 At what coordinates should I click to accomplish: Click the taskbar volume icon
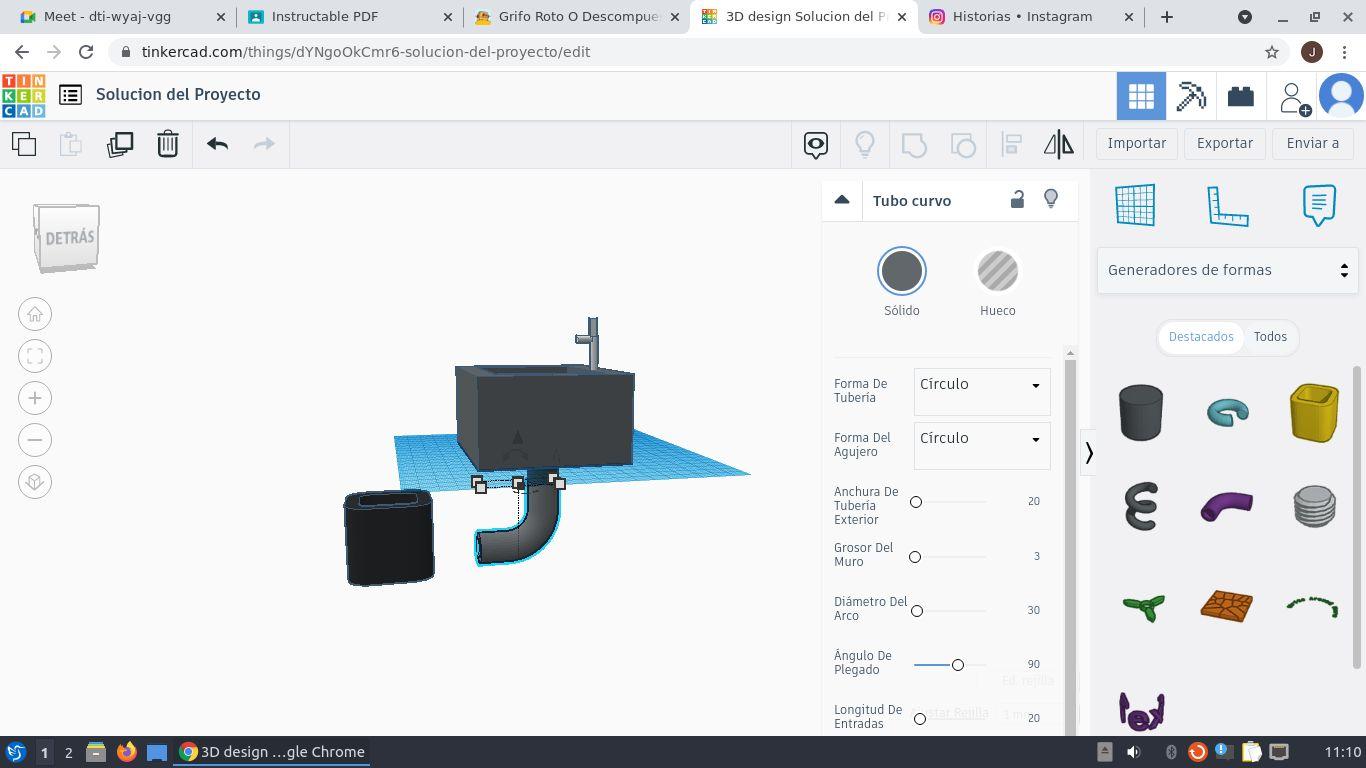tap(1133, 752)
